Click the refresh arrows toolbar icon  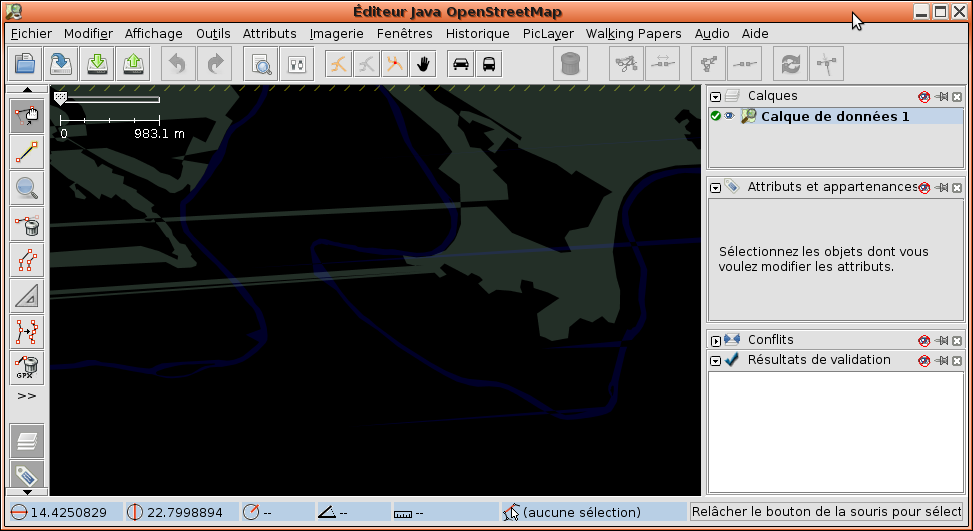[791, 63]
